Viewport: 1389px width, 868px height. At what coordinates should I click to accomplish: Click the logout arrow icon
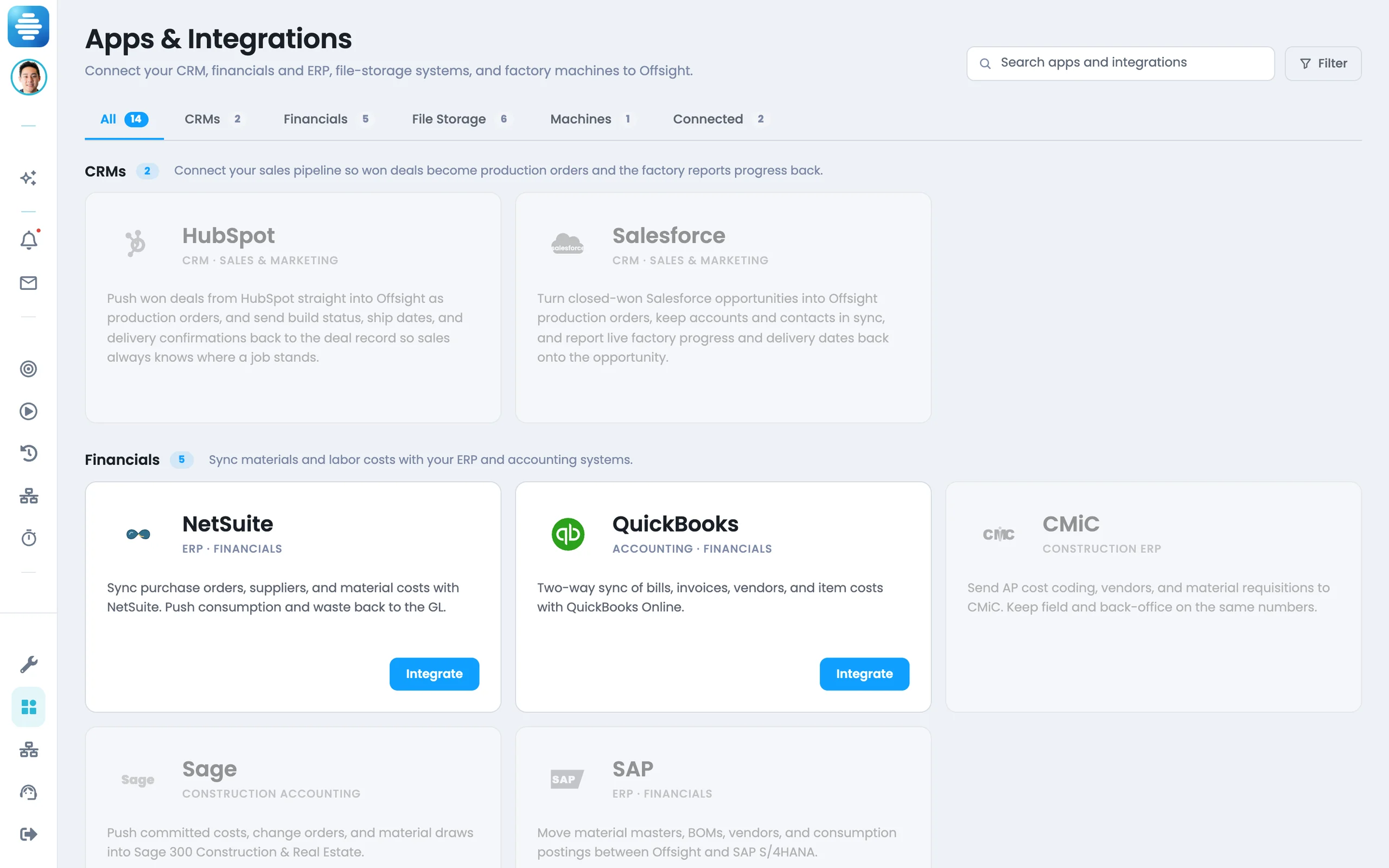pyautogui.click(x=28, y=834)
